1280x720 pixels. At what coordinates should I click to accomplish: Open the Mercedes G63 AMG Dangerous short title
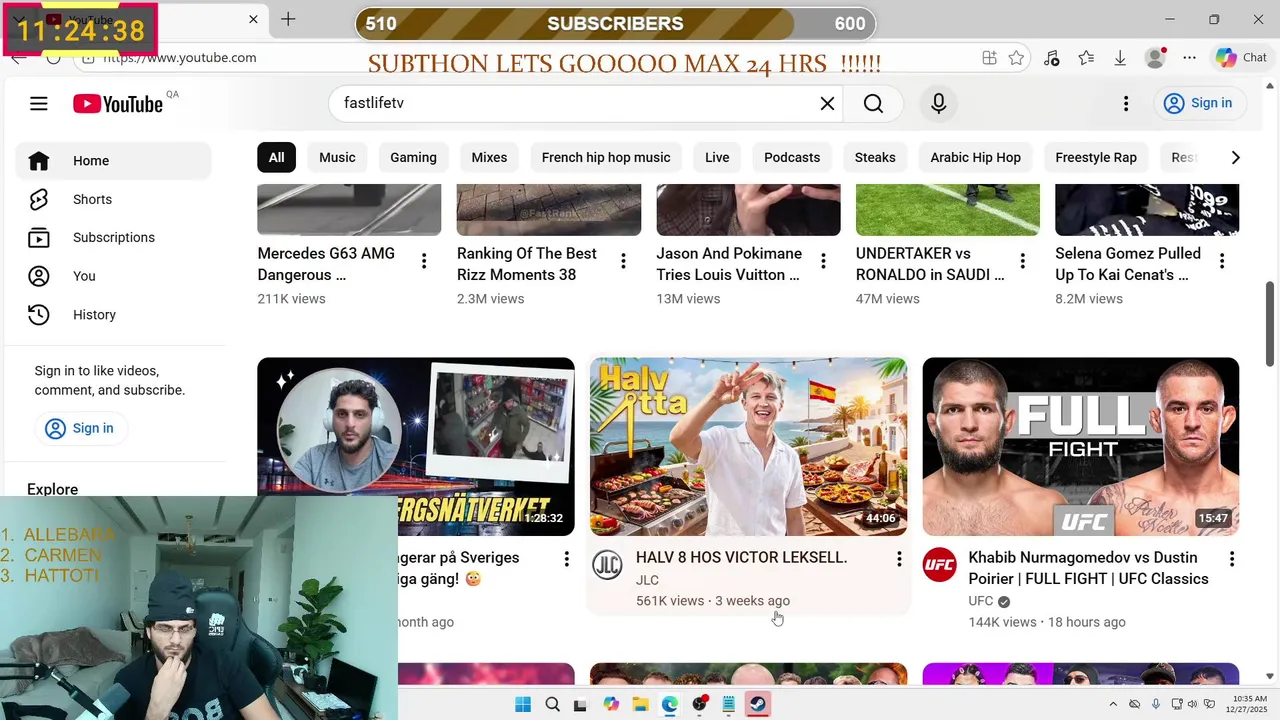pos(326,264)
